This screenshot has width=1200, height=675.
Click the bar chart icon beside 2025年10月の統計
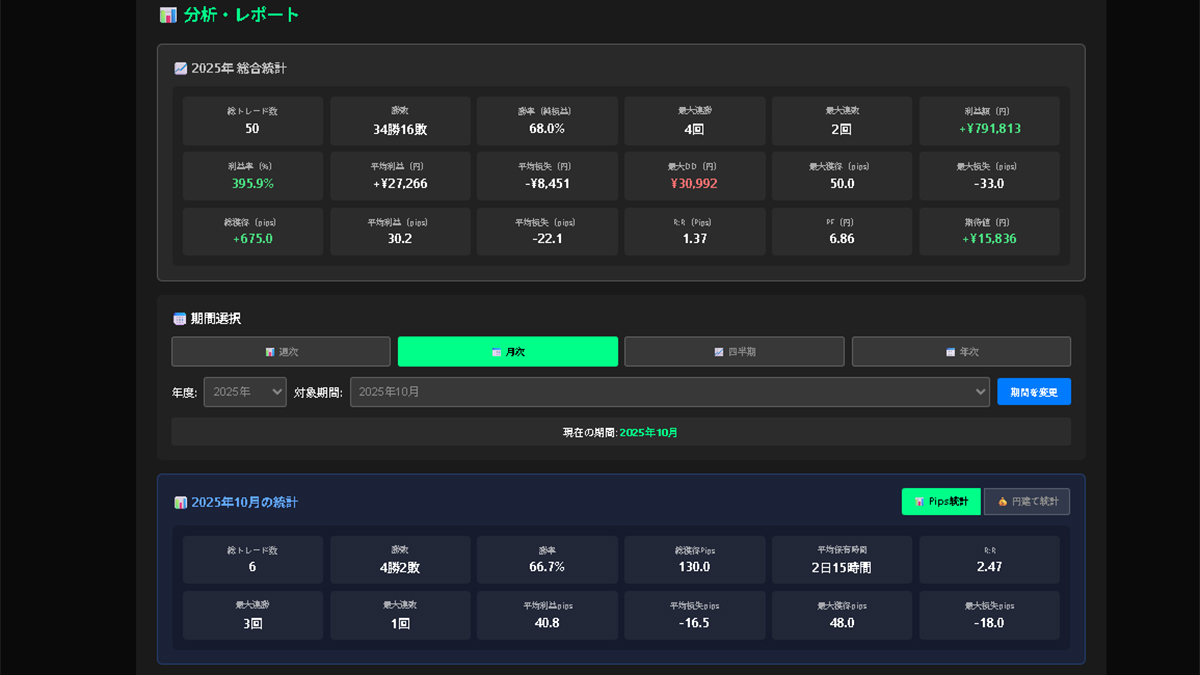(x=180, y=503)
